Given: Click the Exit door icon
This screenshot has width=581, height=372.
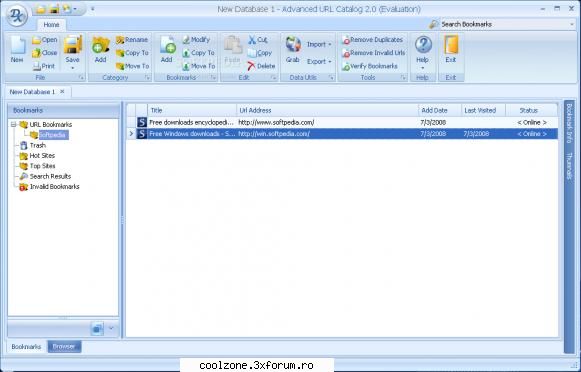Looking at the screenshot, I should point(451,45).
